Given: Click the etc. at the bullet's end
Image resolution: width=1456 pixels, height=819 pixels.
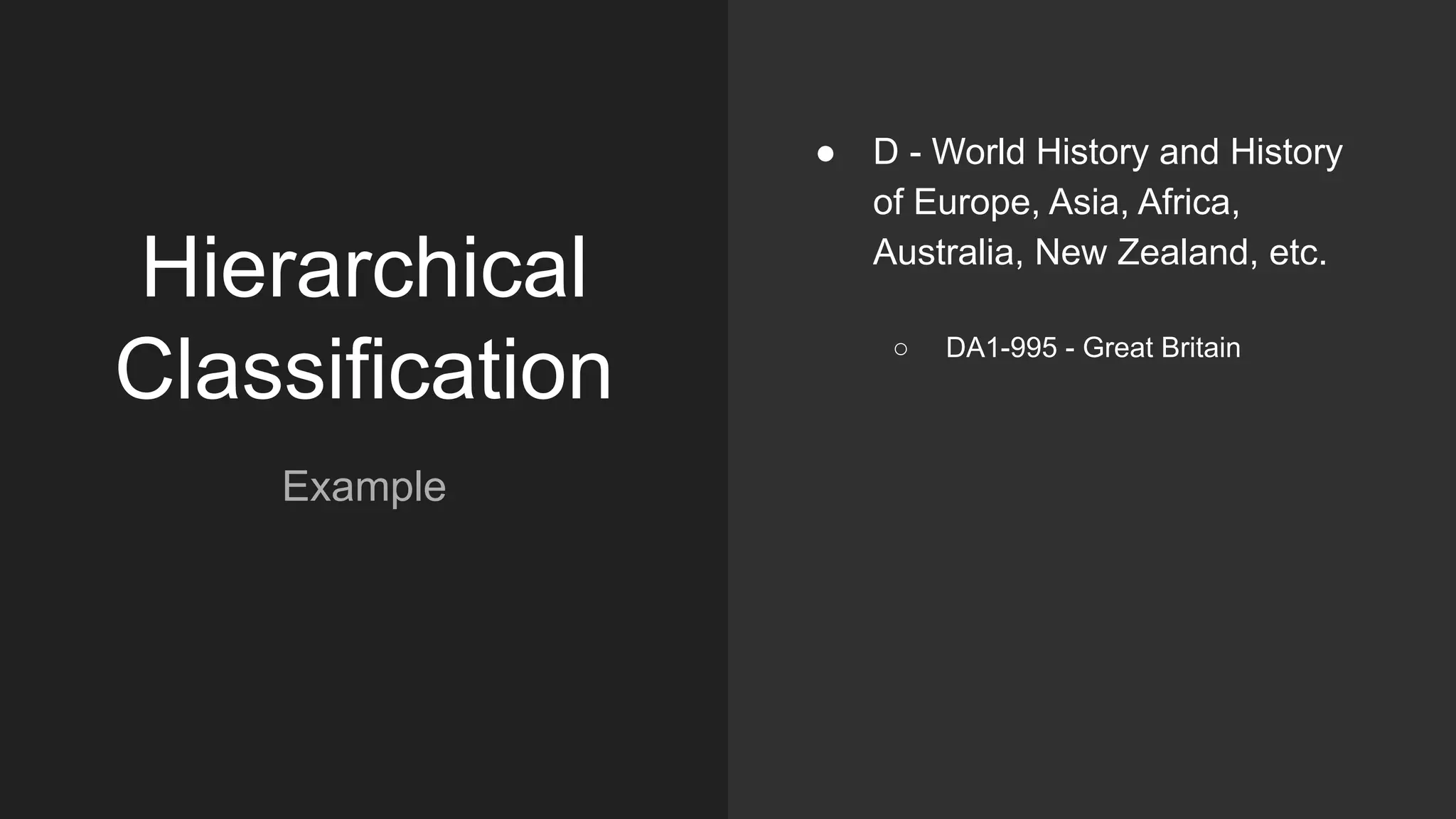Looking at the screenshot, I should pos(1297,252).
